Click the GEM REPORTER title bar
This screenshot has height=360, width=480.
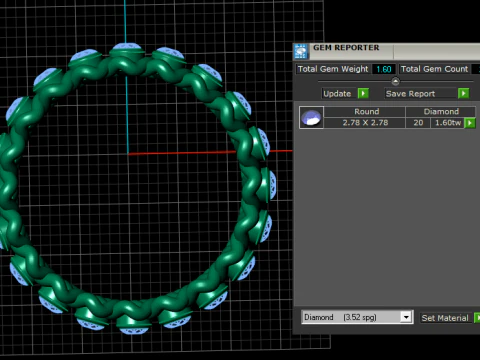click(387, 51)
